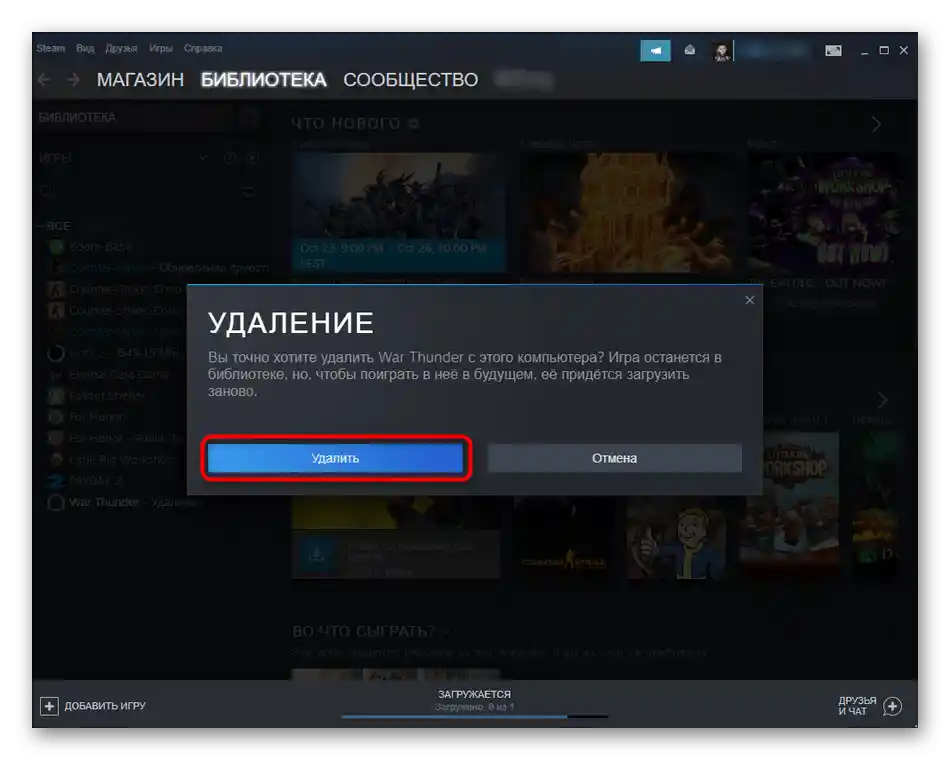Click the plus icon for ДОБАВИТЬ ИГРУ
This screenshot has height=760, width=950.
click(x=49, y=706)
